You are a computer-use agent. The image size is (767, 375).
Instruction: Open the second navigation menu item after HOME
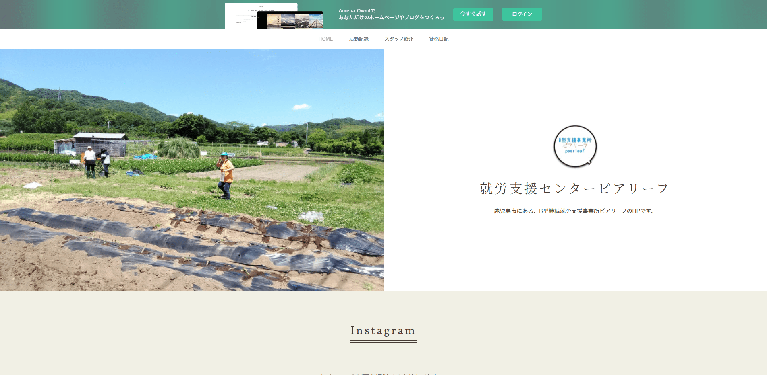click(x=359, y=39)
